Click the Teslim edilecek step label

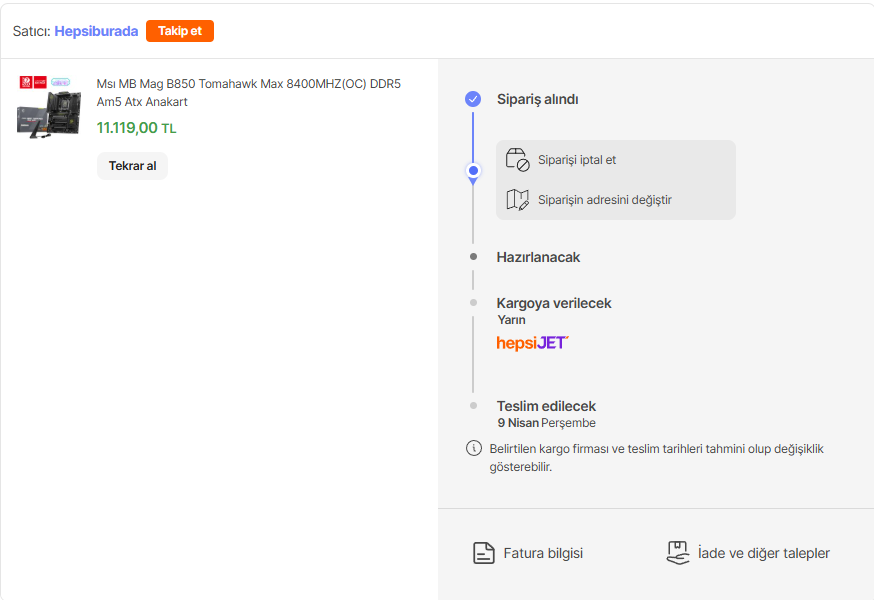pyautogui.click(x=546, y=406)
